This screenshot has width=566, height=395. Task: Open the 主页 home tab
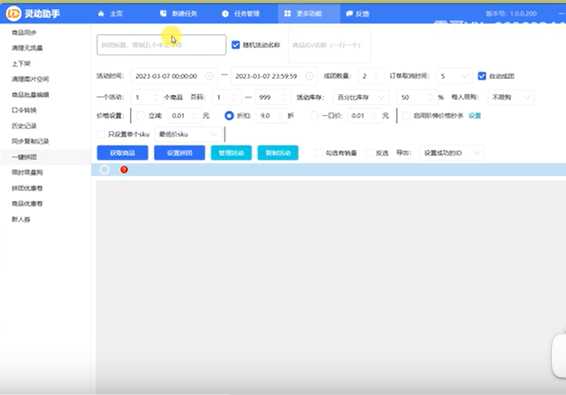pos(110,13)
